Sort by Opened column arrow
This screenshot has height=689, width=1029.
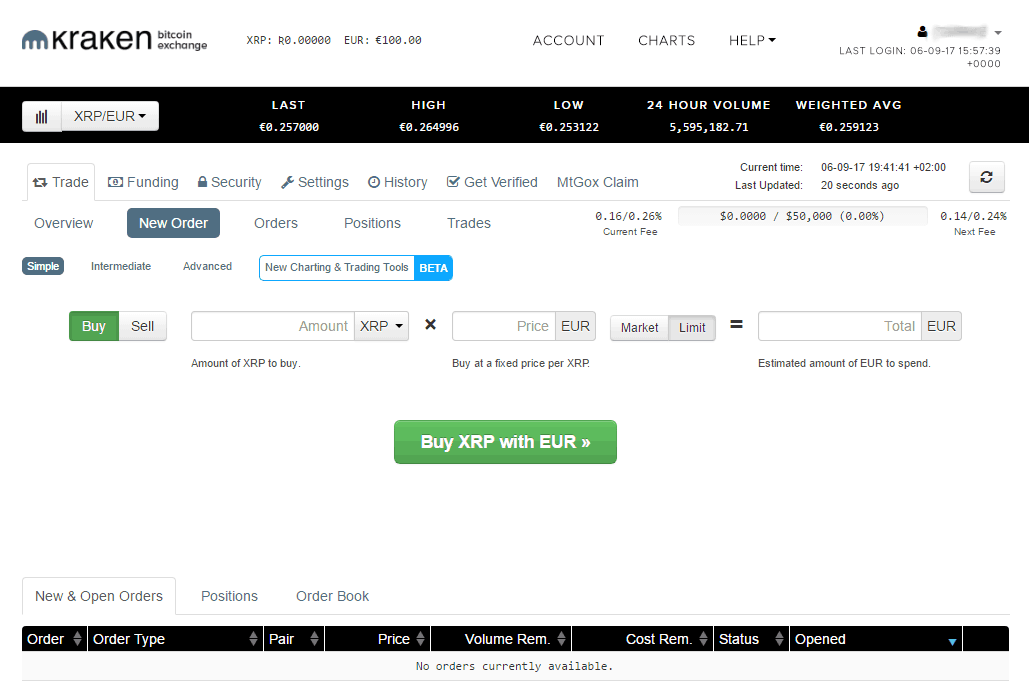(952, 641)
